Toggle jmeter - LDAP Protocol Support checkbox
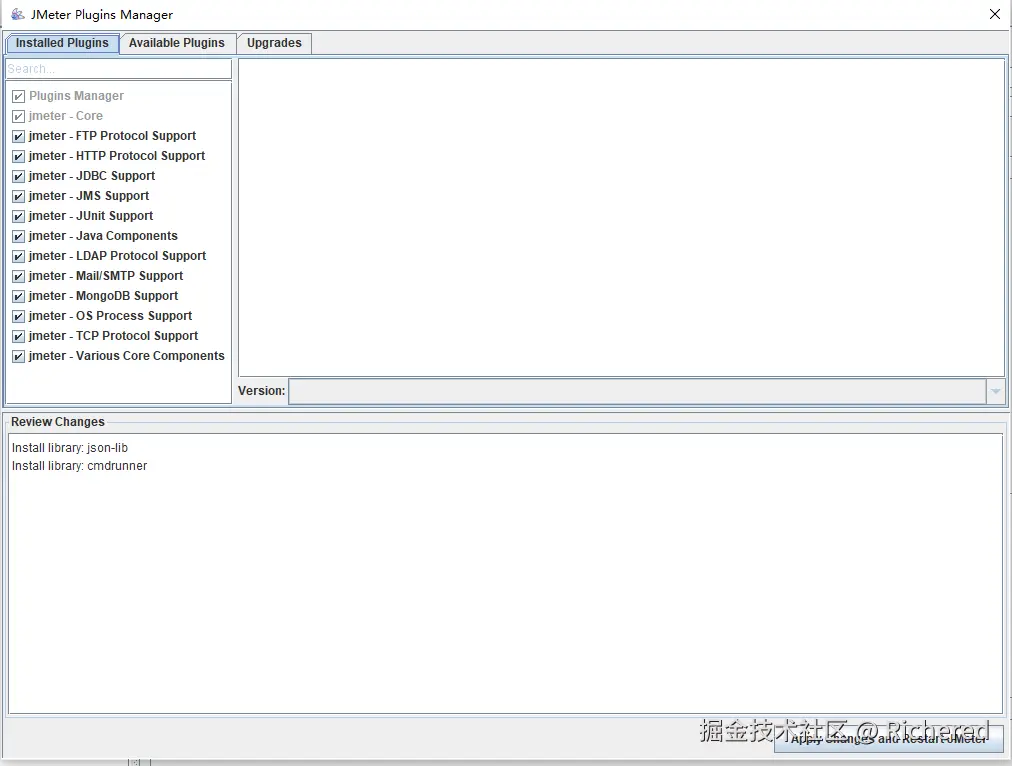Image resolution: width=1012 pixels, height=766 pixels. (19, 257)
